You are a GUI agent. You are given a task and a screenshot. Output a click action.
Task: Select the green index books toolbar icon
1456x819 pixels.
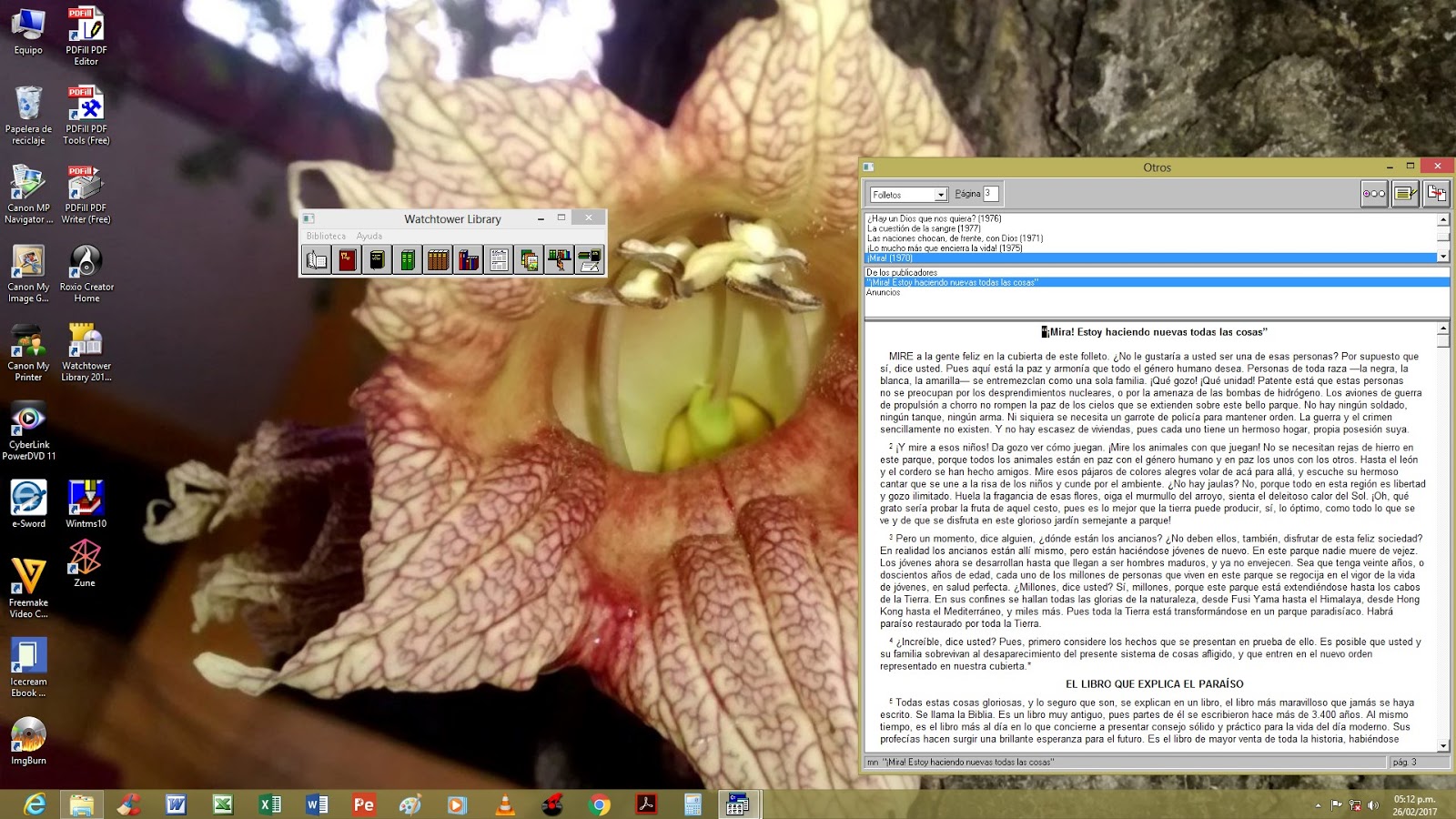tap(409, 259)
